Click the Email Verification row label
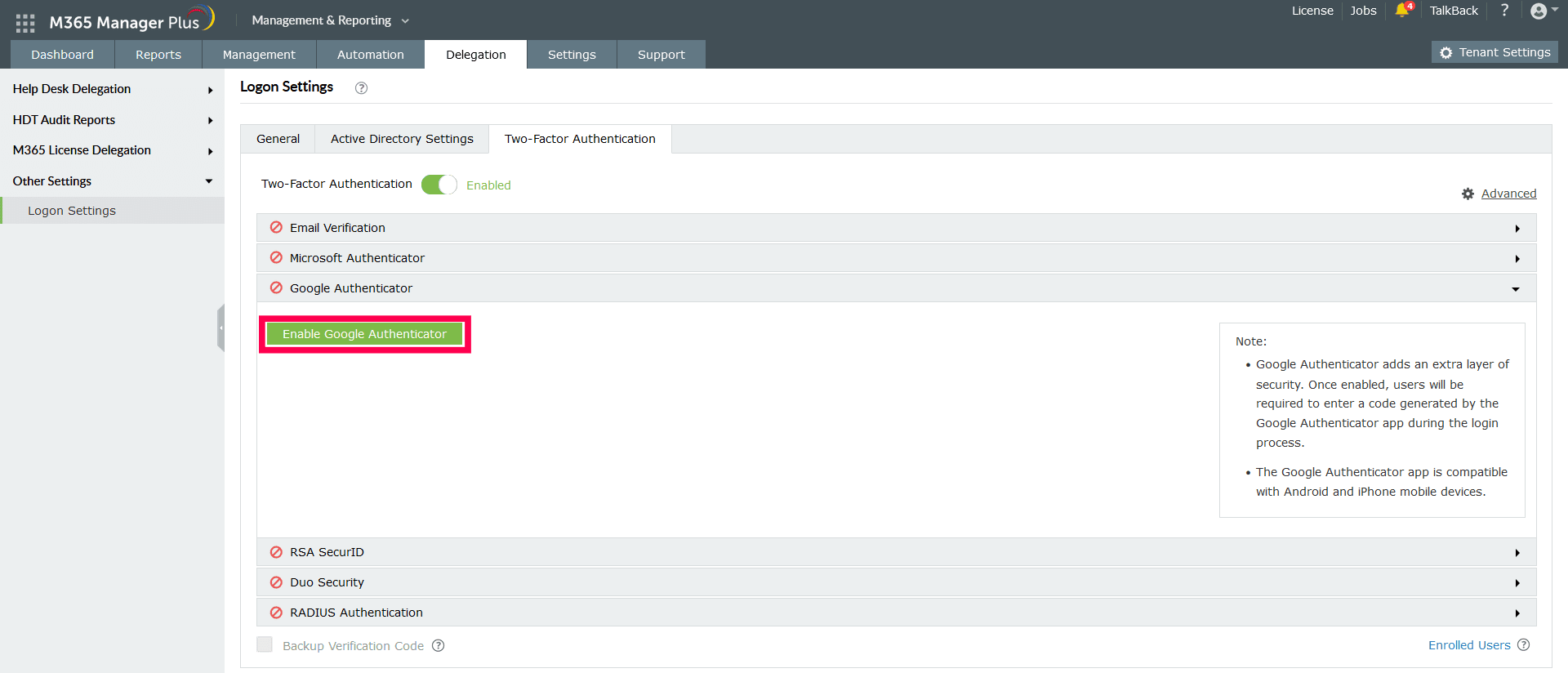This screenshot has height=673, width=1568. 337,228
